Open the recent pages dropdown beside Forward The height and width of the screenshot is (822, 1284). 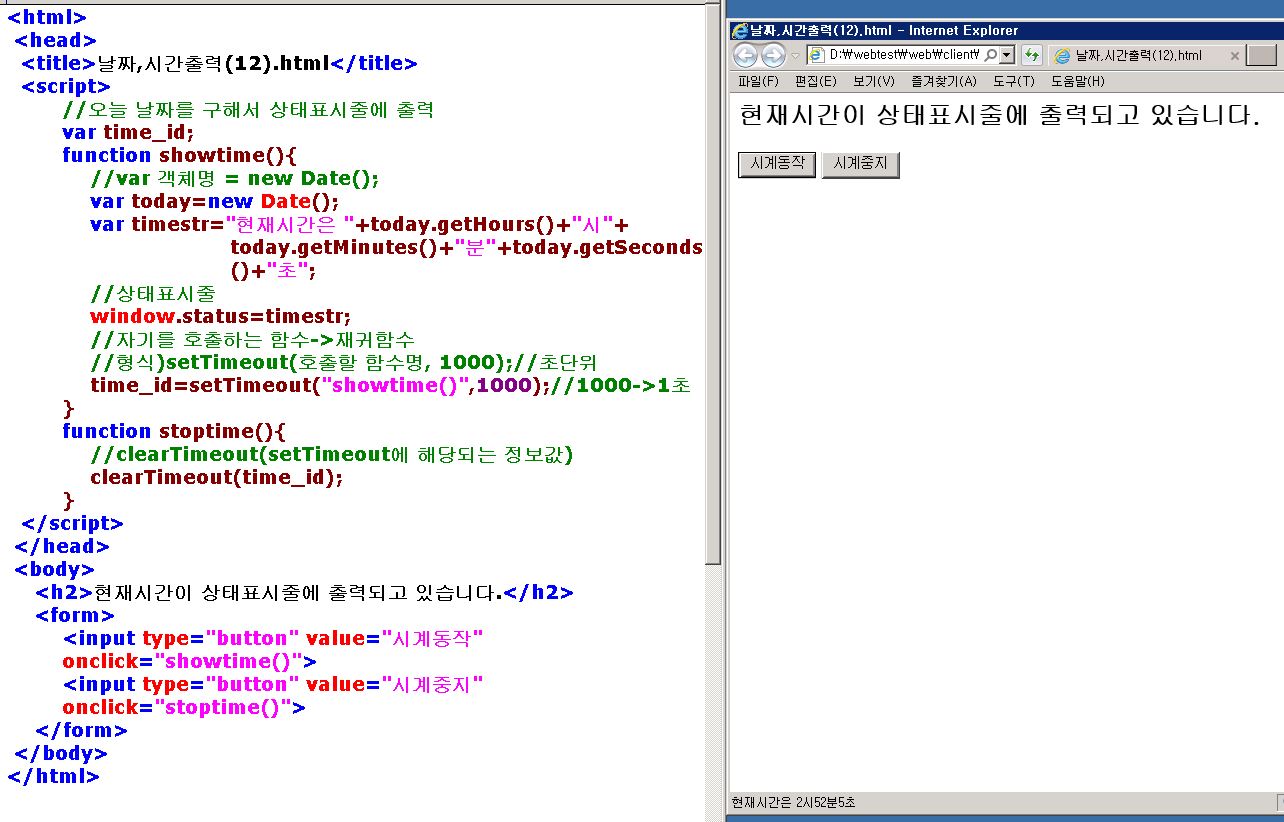click(795, 56)
